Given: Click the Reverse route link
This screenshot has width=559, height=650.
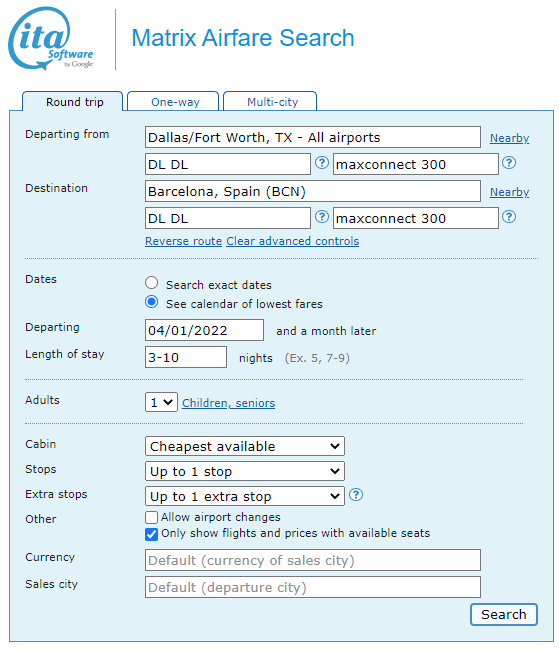Looking at the screenshot, I should click(x=183, y=241).
